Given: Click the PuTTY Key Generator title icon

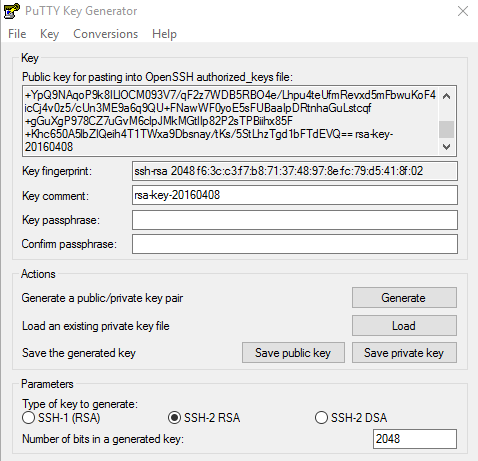Looking at the screenshot, I should point(11,11).
